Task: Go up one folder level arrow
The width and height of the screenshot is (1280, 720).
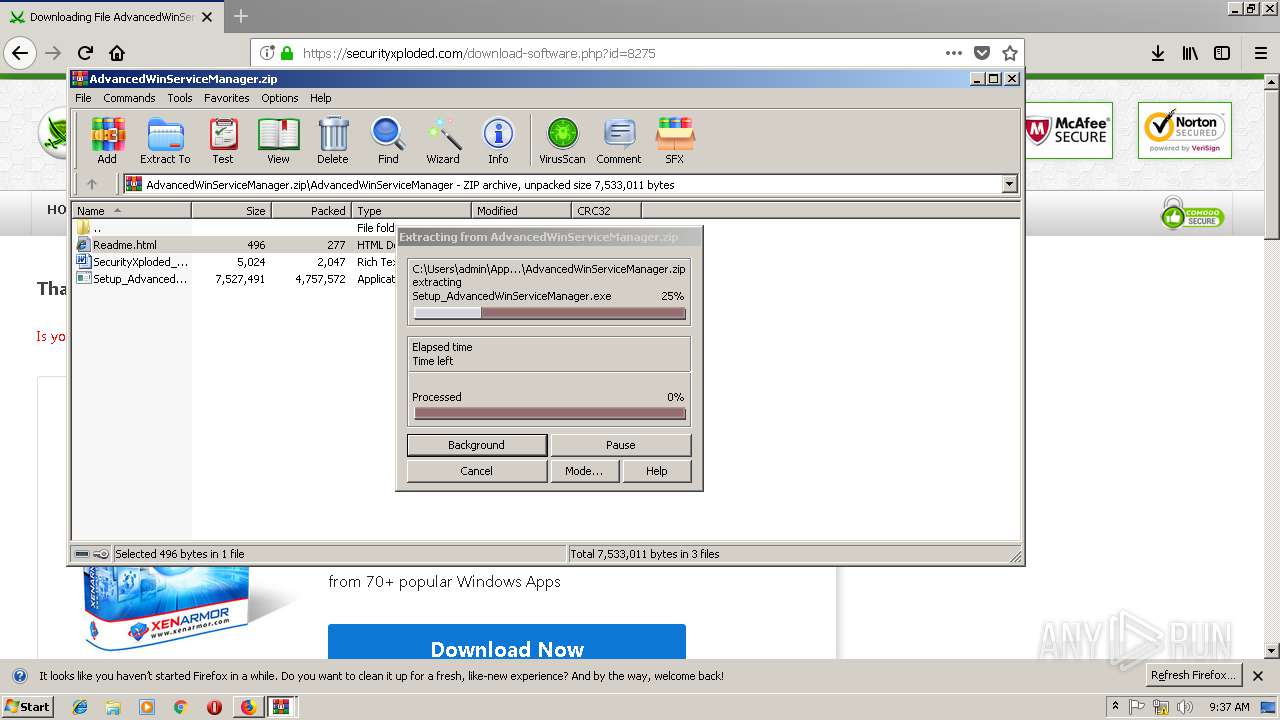Action: pos(92,184)
